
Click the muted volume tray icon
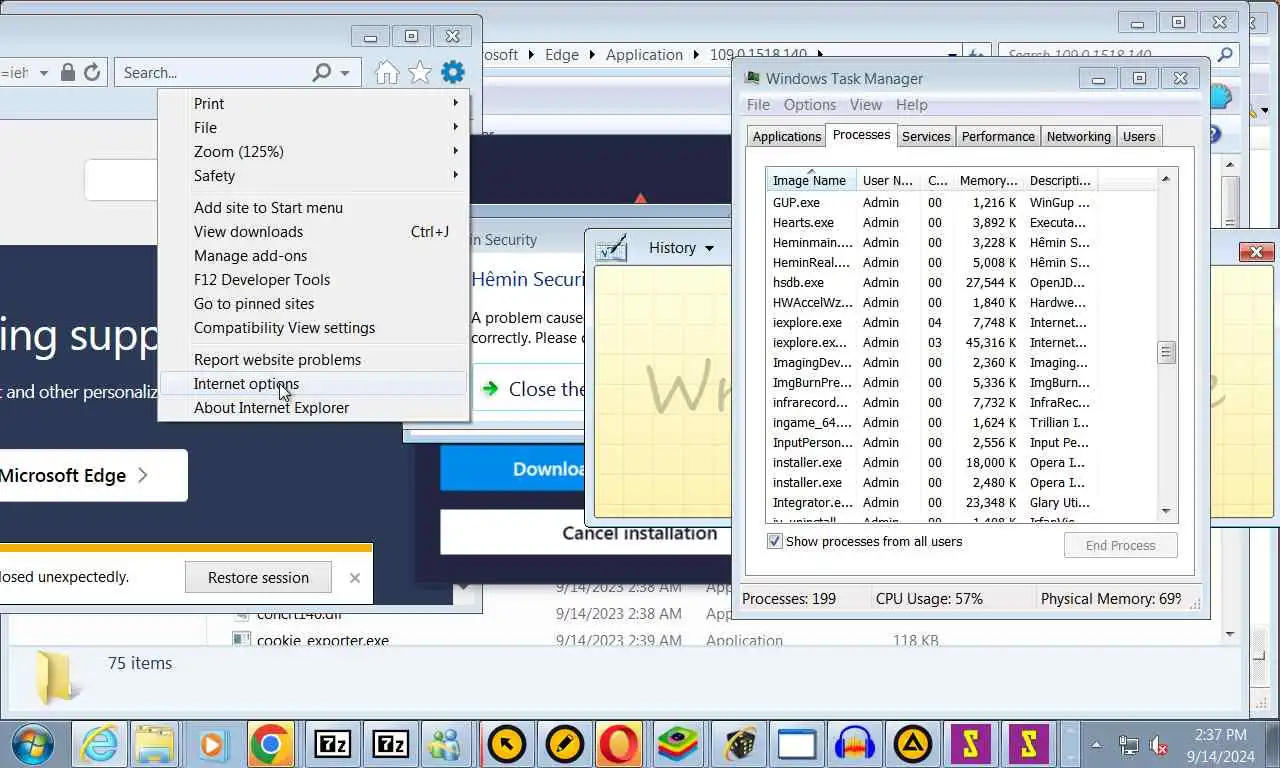1159,745
